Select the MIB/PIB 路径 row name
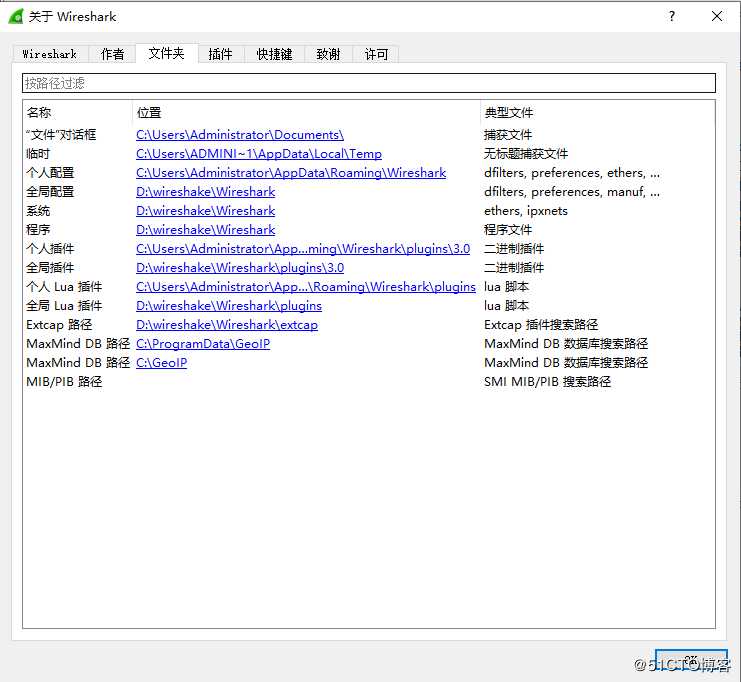Viewport: 741px width, 682px height. pyautogui.click(x=64, y=381)
